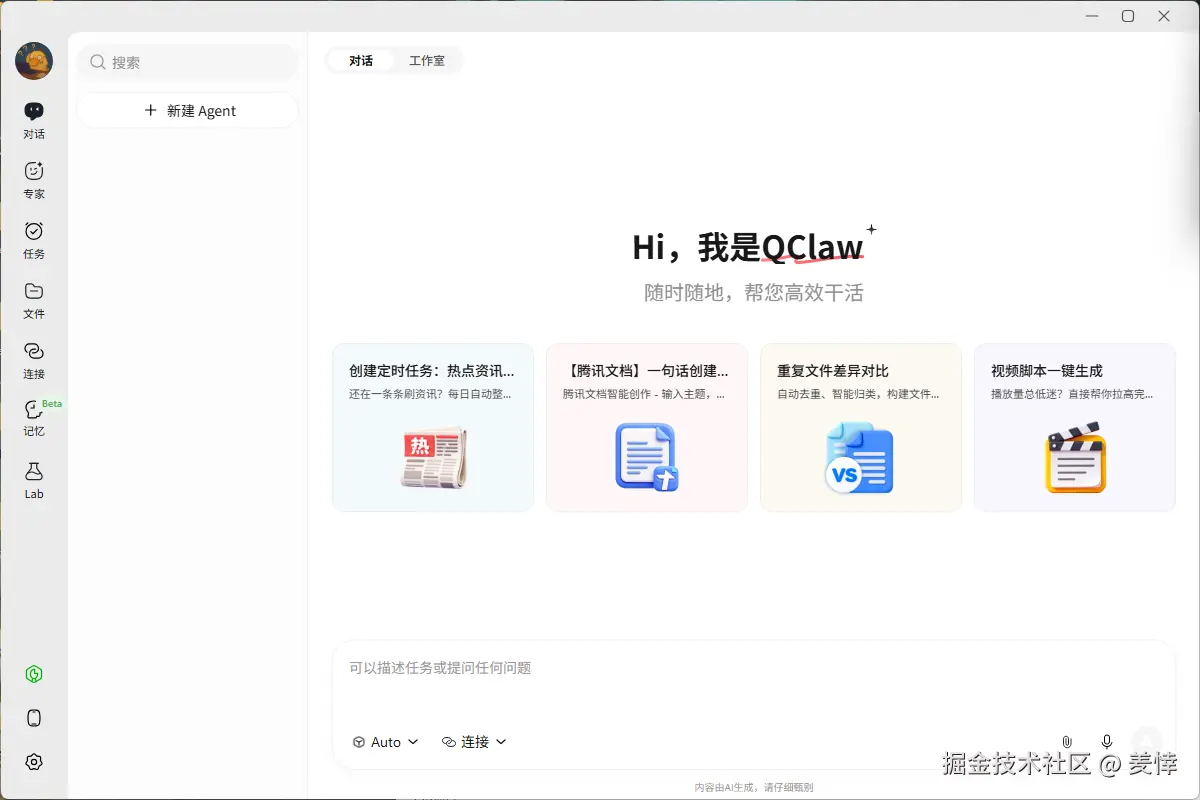Click the 还在一条条刷资讯 description text

pyautogui.click(x=431, y=394)
